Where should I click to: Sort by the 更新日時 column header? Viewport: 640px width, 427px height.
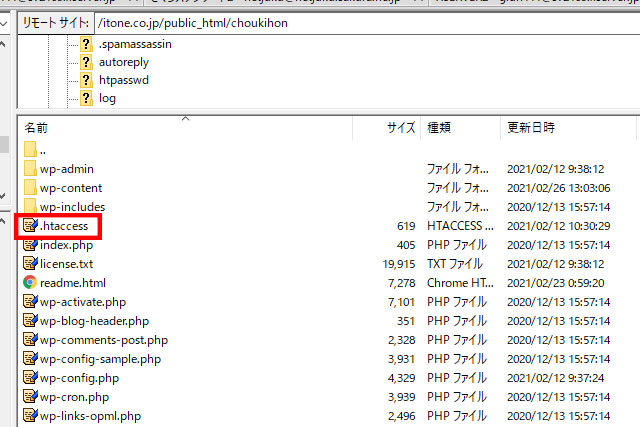coord(568,128)
